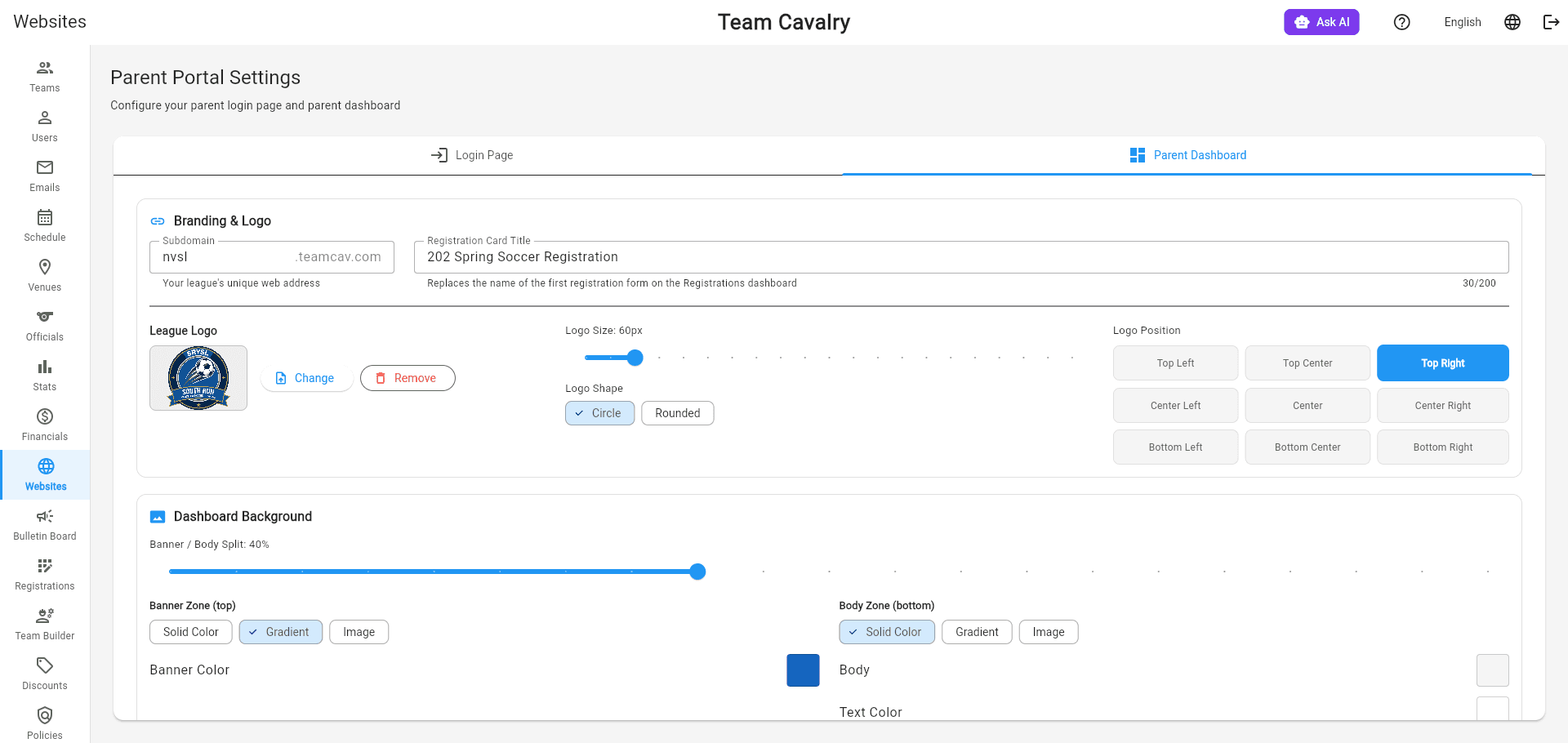
Task: Open the Emails envelope icon
Action: pyautogui.click(x=45, y=167)
